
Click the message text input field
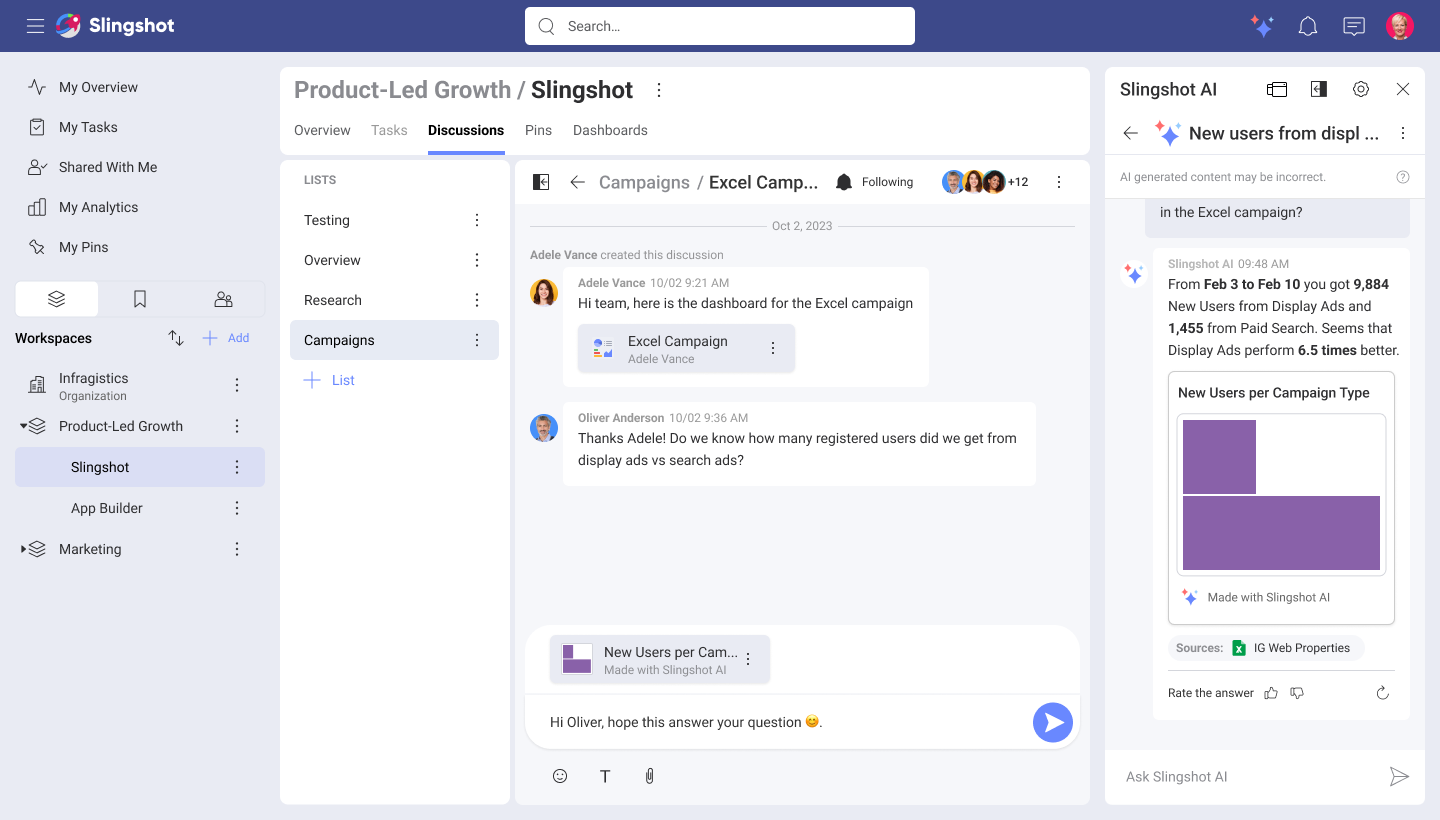(780, 722)
